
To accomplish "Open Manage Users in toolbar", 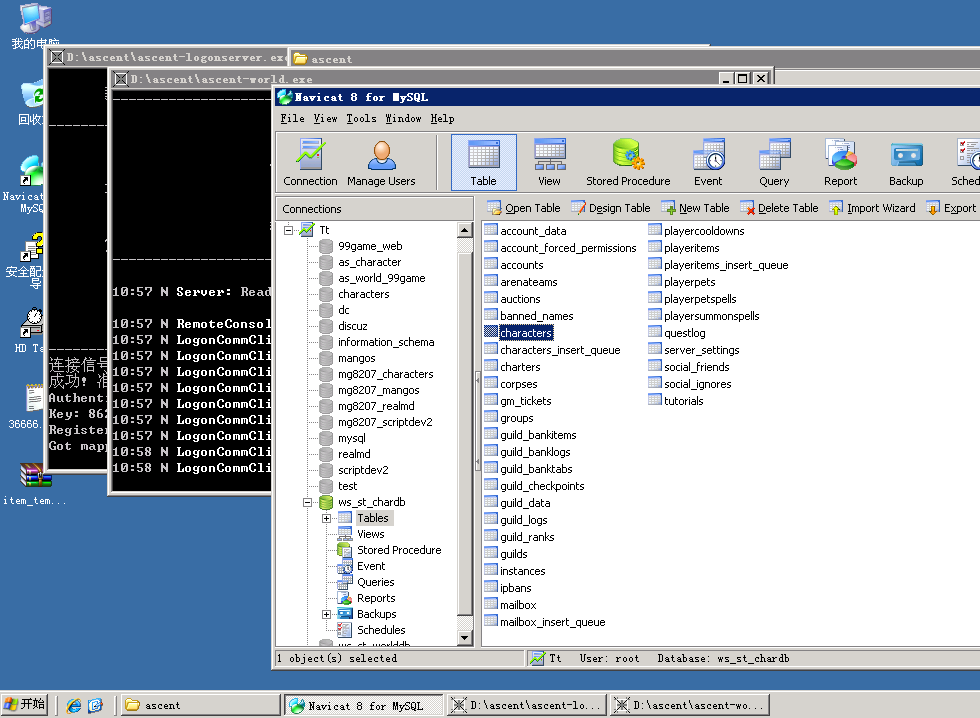I will (381, 162).
